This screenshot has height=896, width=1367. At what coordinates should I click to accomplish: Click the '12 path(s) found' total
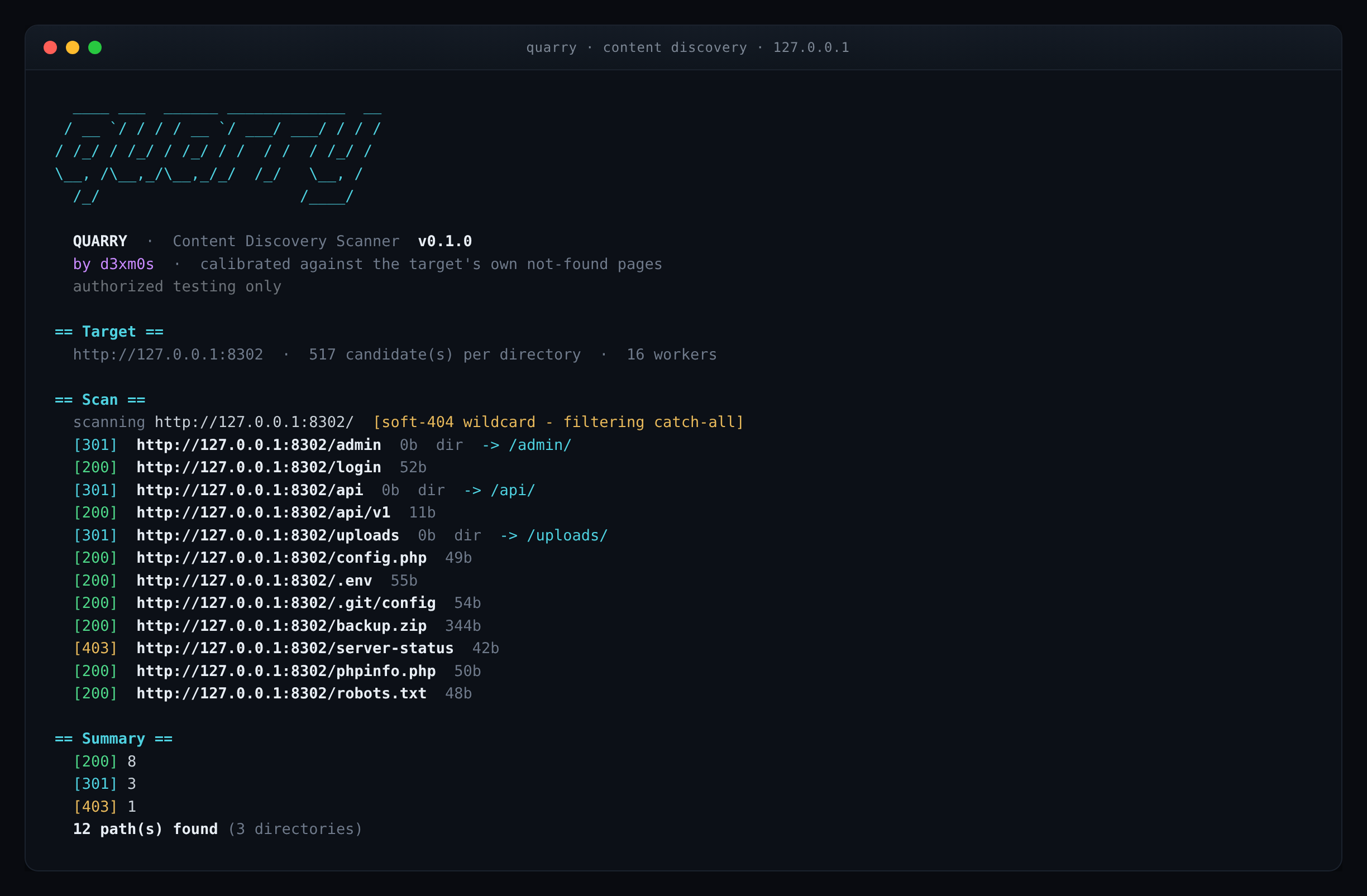pos(145,830)
